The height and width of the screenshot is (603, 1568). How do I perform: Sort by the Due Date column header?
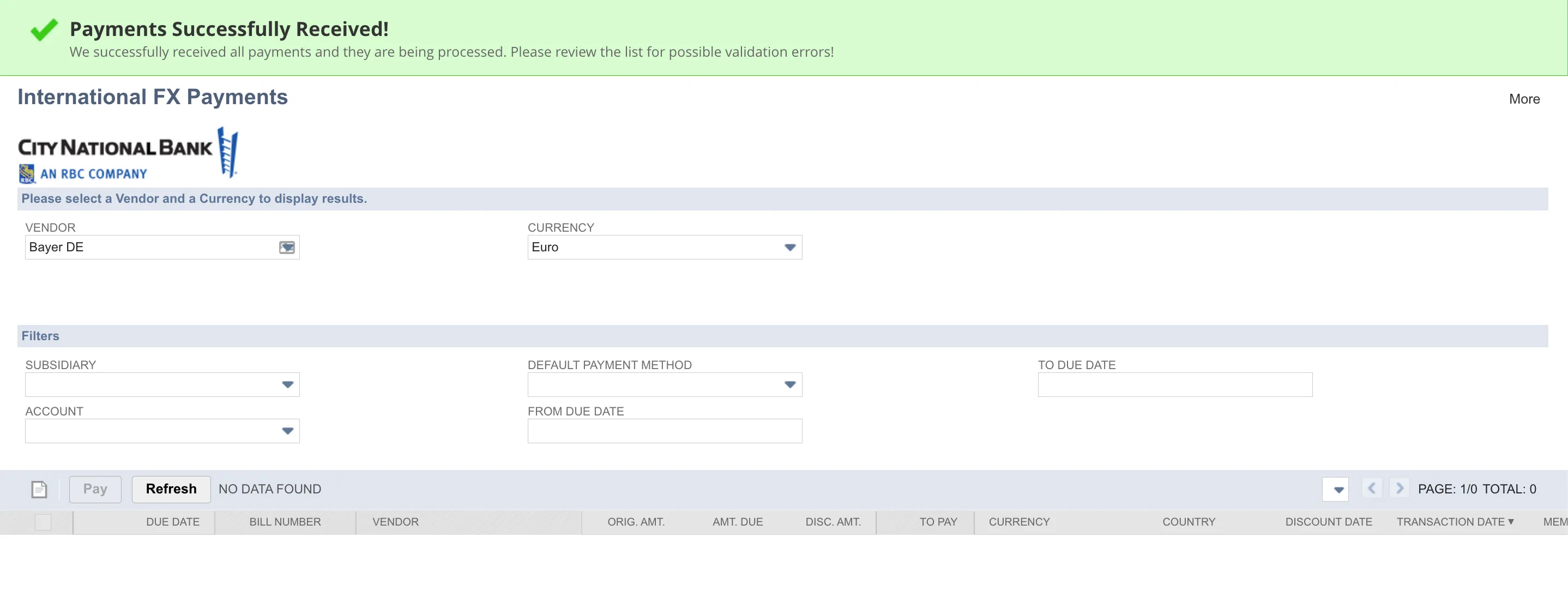[x=173, y=522]
